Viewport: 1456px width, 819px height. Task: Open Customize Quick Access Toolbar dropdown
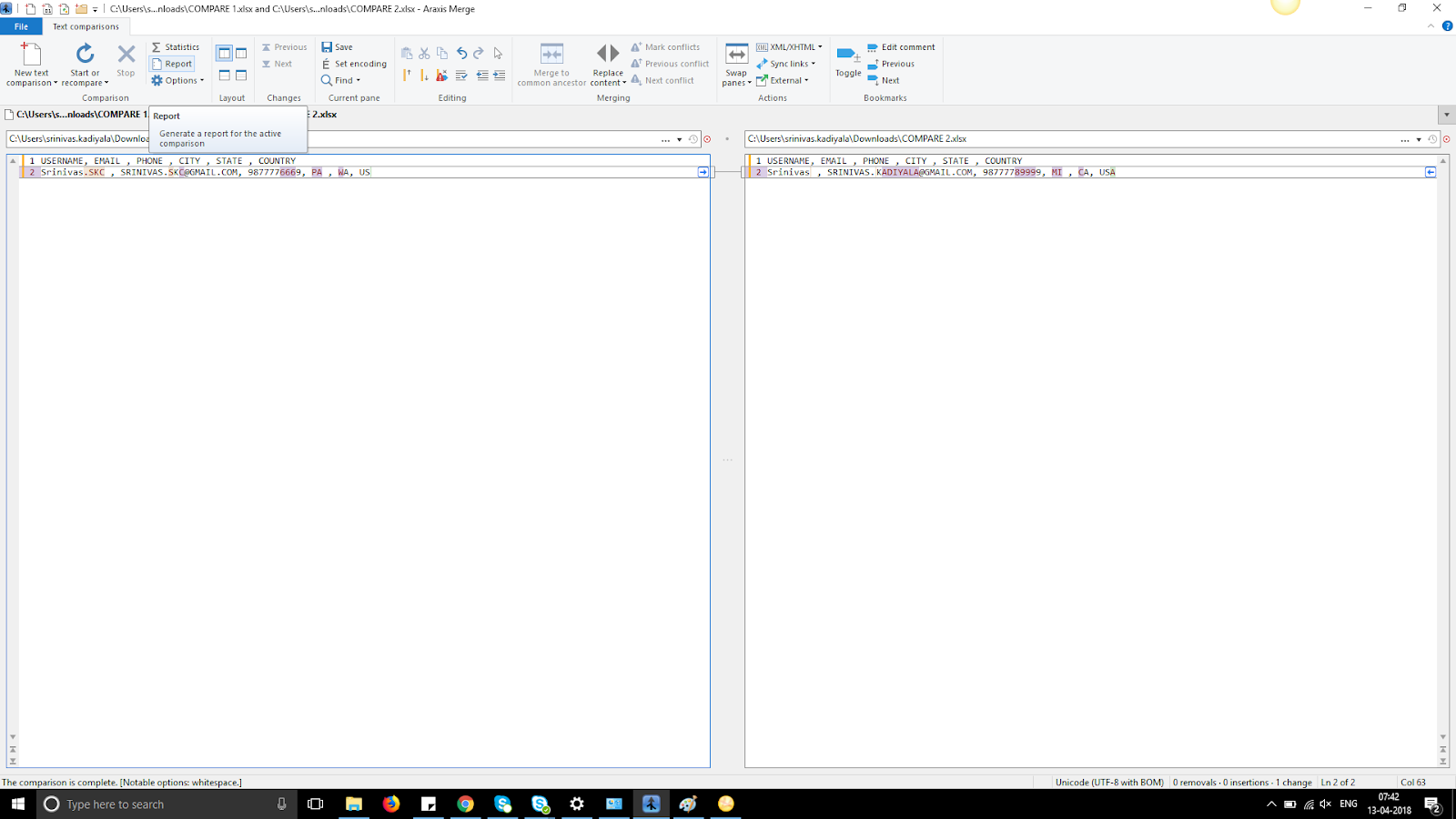pyautogui.click(x=95, y=9)
